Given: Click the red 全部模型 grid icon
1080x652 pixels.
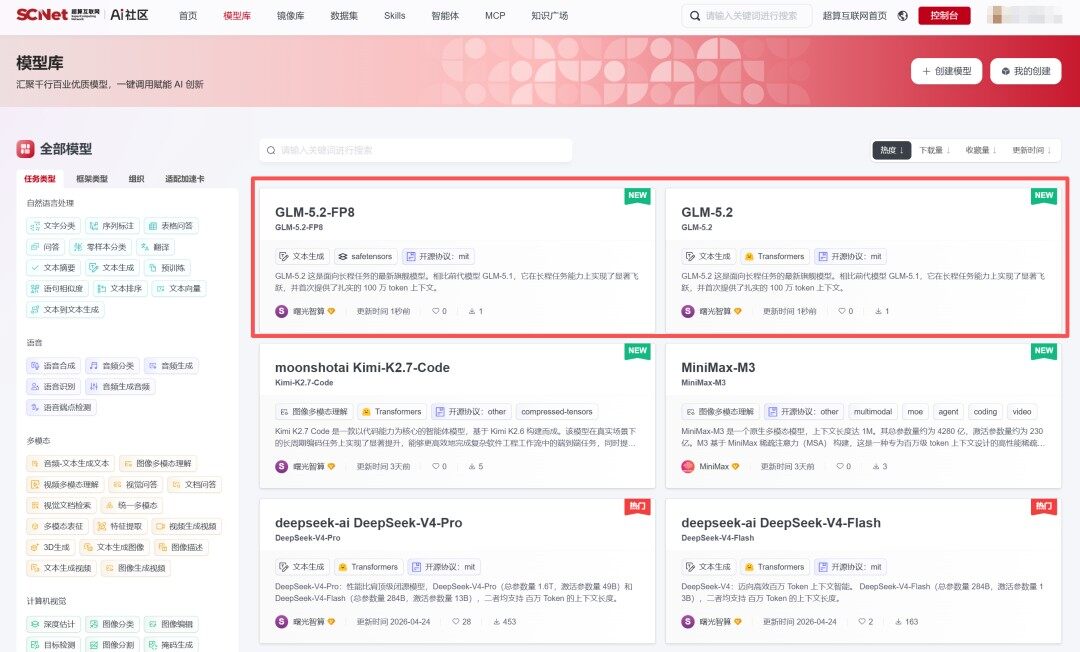Looking at the screenshot, I should pos(25,149).
